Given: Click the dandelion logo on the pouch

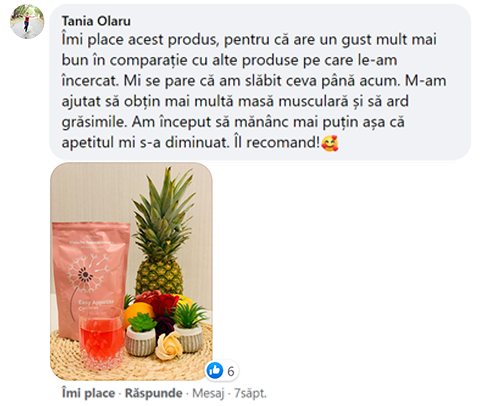Looking at the screenshot, I should (x=87, y=272).
